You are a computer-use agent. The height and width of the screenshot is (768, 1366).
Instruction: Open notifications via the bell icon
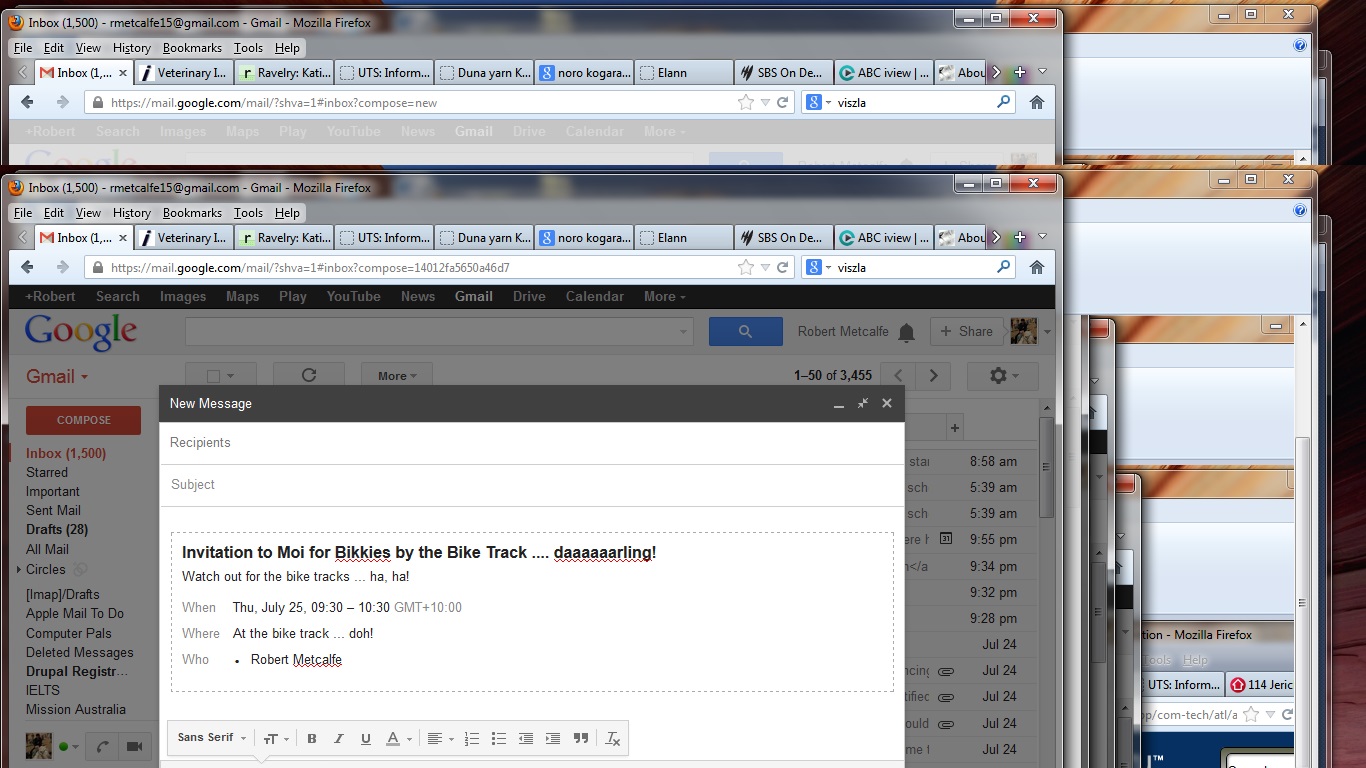click(x=906, y=332)
